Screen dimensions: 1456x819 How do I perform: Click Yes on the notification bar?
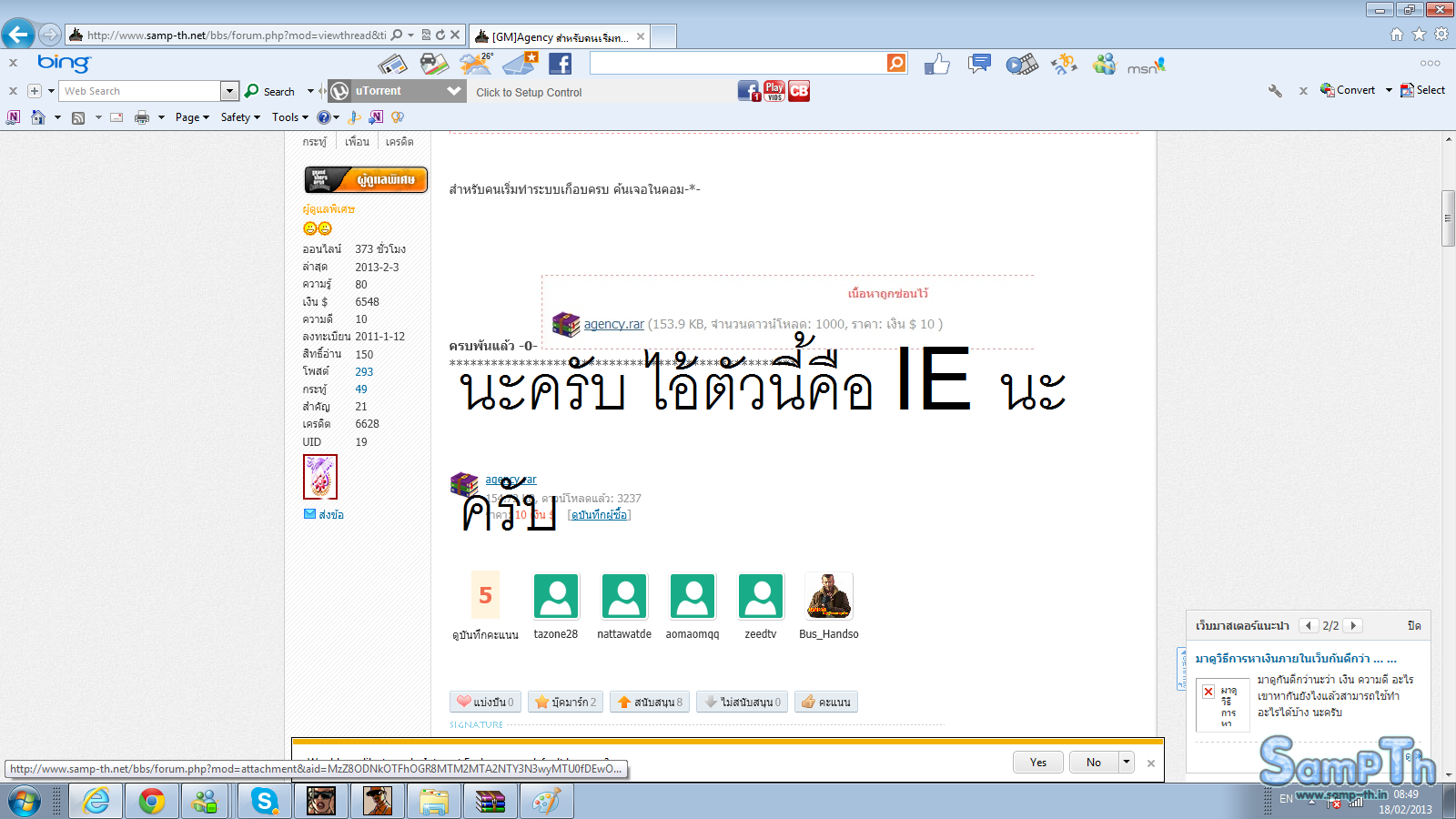(x=1037, y=763)
